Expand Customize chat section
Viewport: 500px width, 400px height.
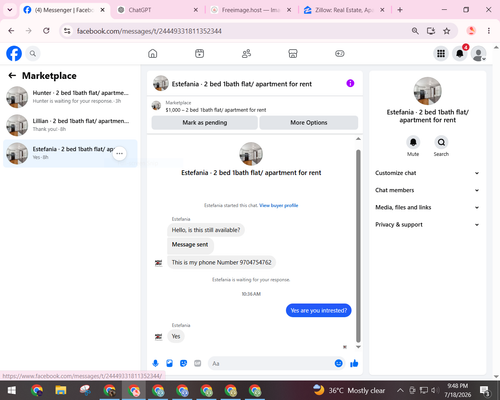(x=427, y=173)
